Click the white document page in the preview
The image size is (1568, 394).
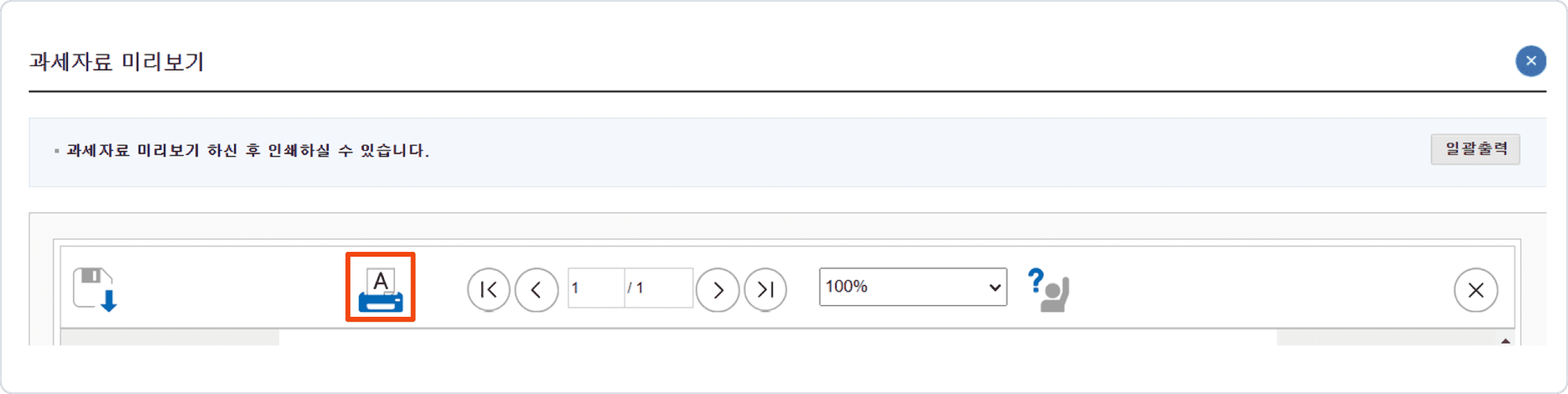778,338
